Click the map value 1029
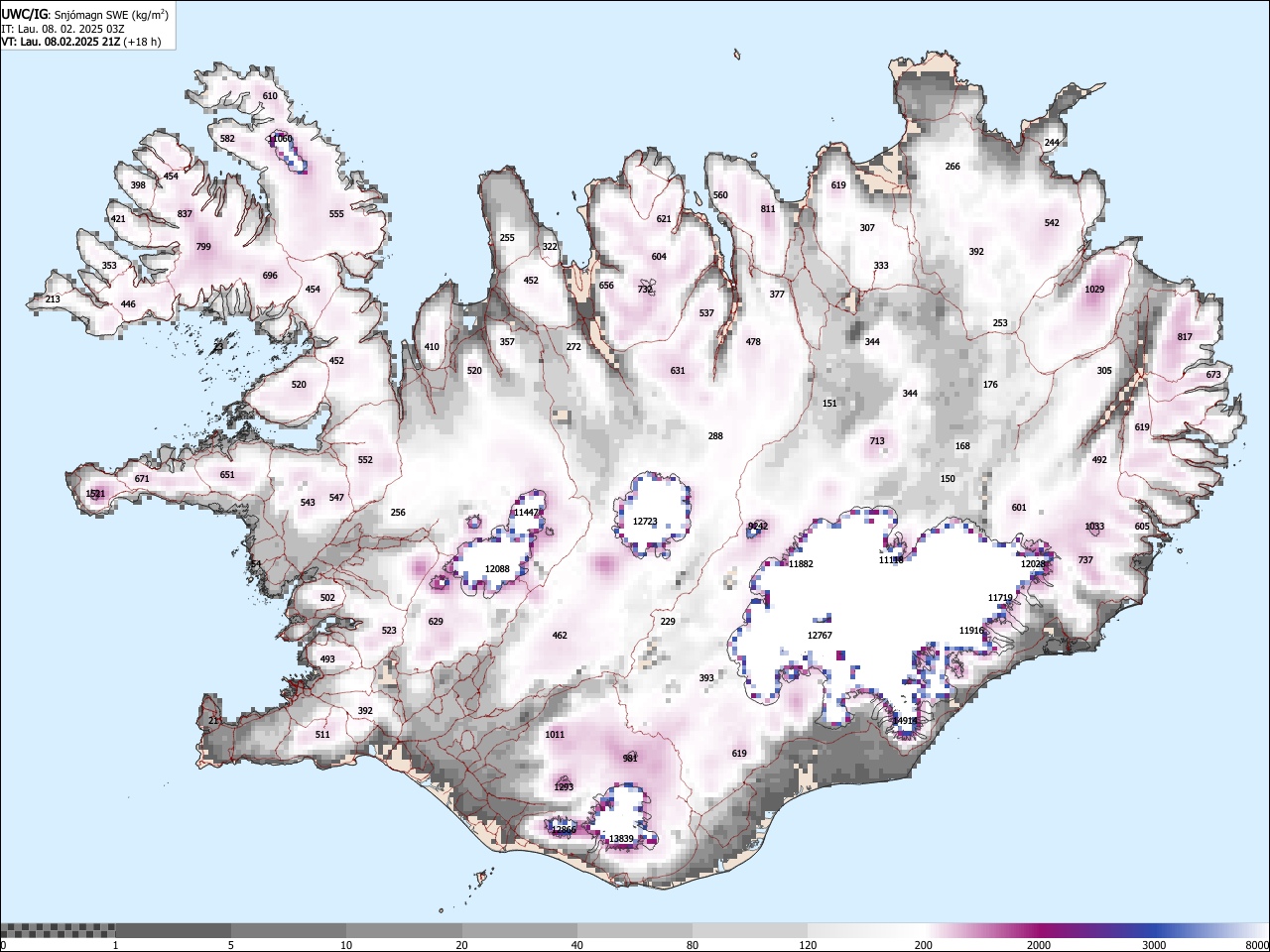 click(x=1094, y=290)
